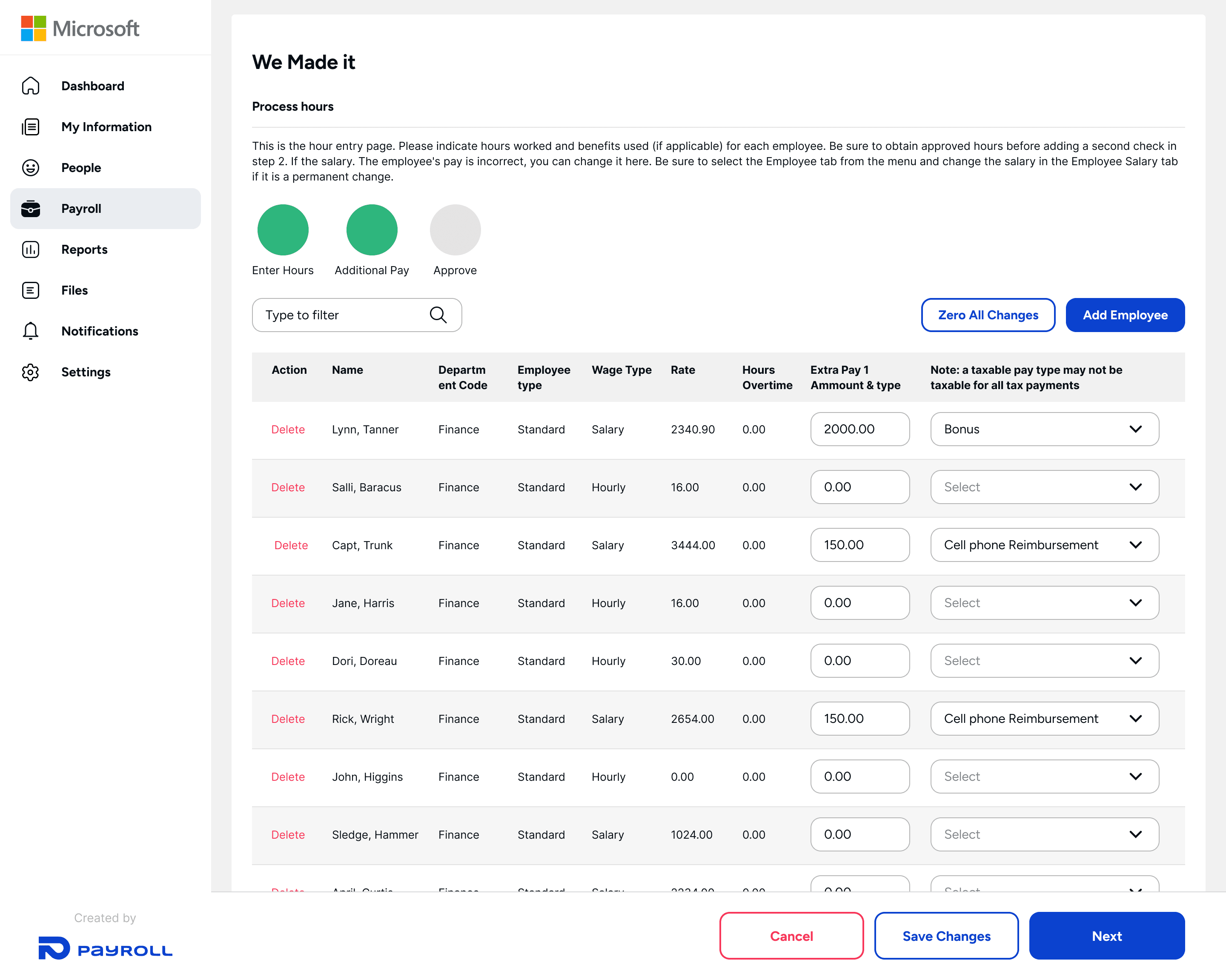Viewport: 1226px width, 980px height.
Task: Click the Notifications bell icon
Action: [31, 331]
